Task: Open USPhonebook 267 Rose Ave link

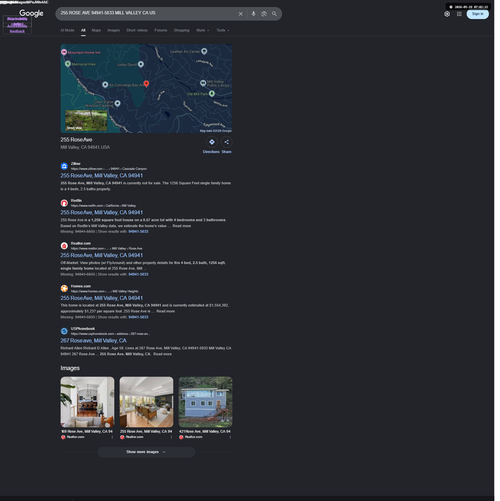Action: click(x=93, y=341)
